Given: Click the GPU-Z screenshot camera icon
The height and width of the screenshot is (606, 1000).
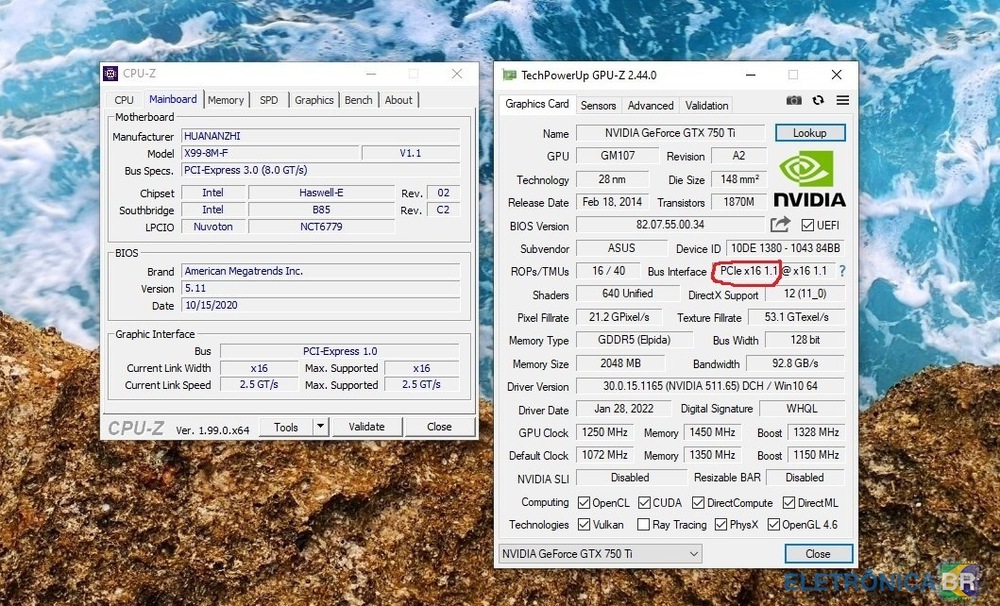Looking at the screenshot, I should click(794, 101).
